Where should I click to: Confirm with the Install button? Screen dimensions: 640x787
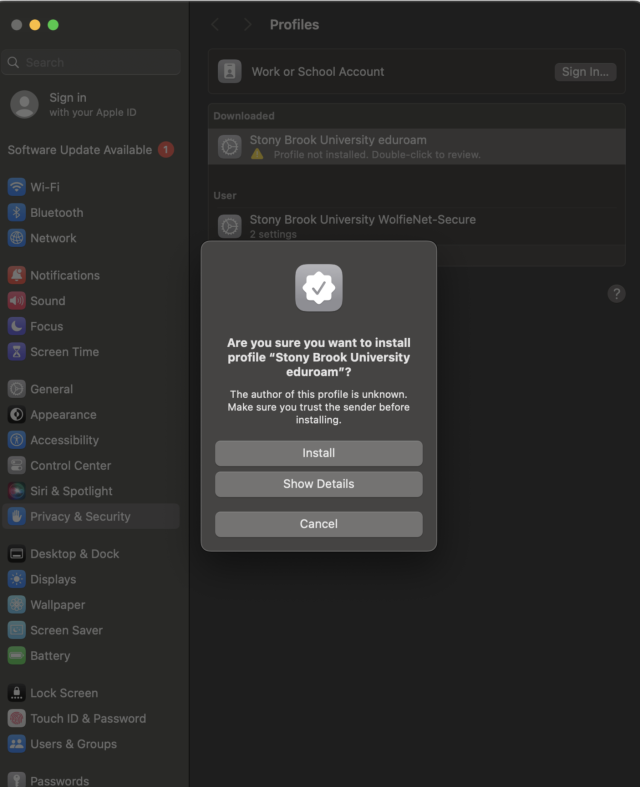pos(318,453)
